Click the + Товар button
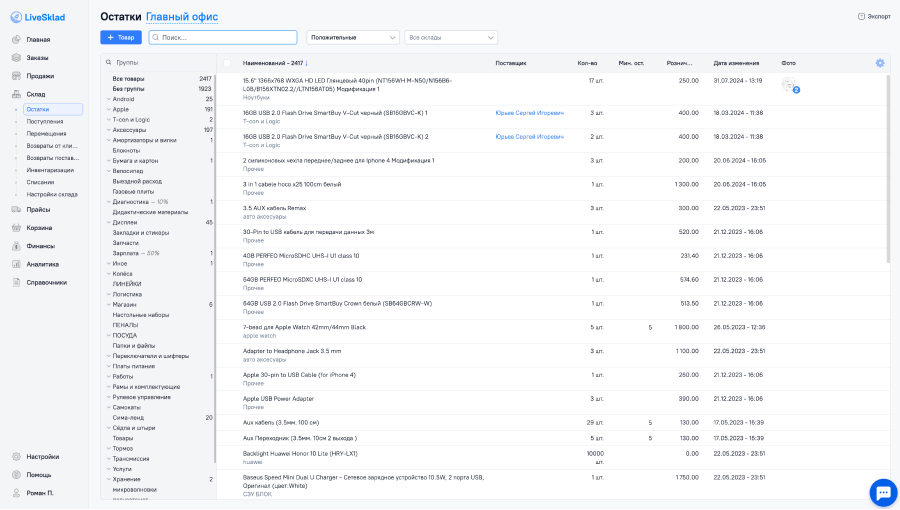Viewport: 900px width, 510px height. (121, 37)
